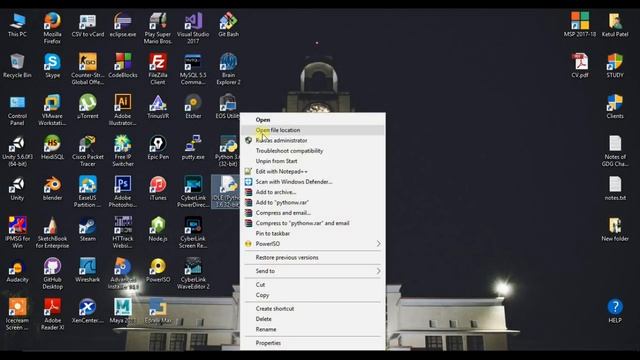Viewport: 640px width, 360px height.
Task: Select the Recycle Bin icon
Action: point(17,66)
